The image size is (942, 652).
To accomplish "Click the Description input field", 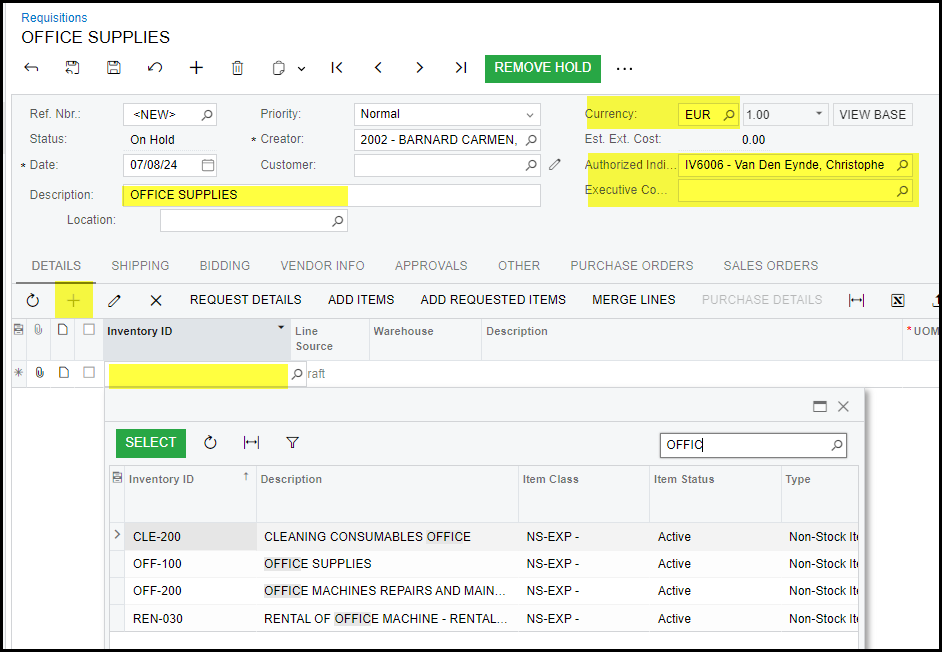I will click(x=330, y=195).
